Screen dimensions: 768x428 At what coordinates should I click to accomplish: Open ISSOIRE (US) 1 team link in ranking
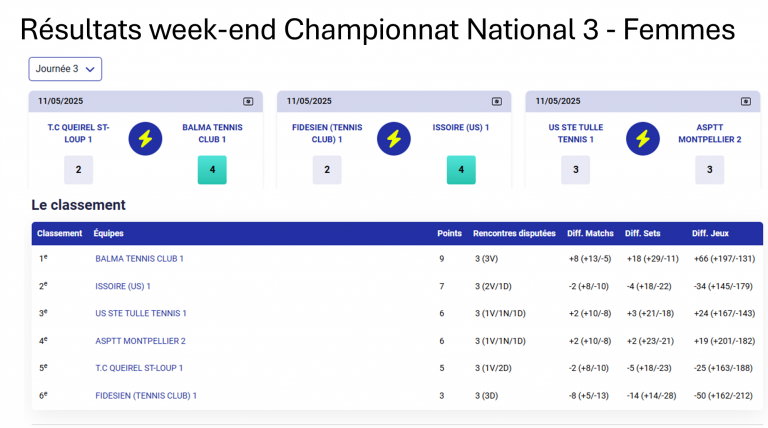[x=123, y=286]
